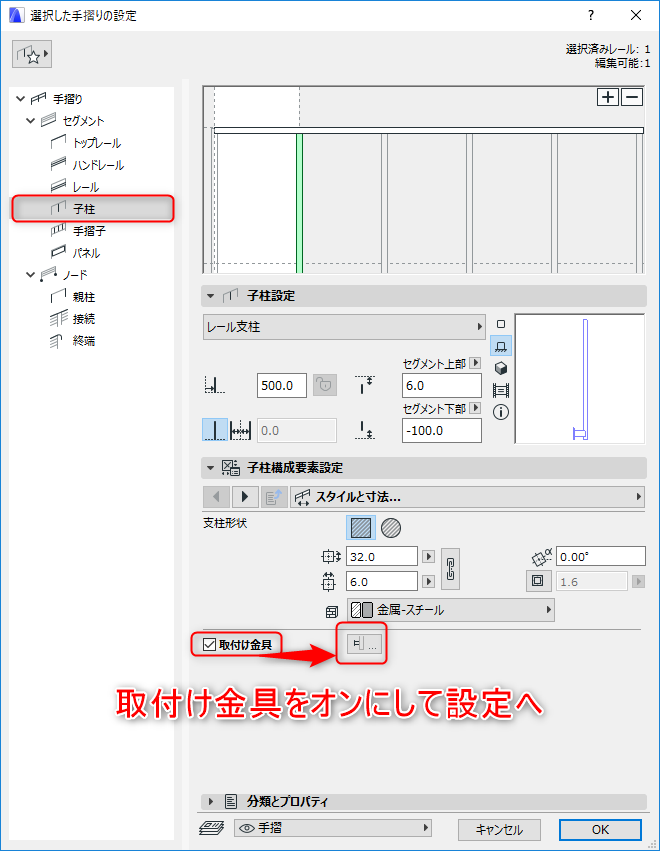Select トップレール in the tree
Viewport: 660px width, 851px height.
97,143
